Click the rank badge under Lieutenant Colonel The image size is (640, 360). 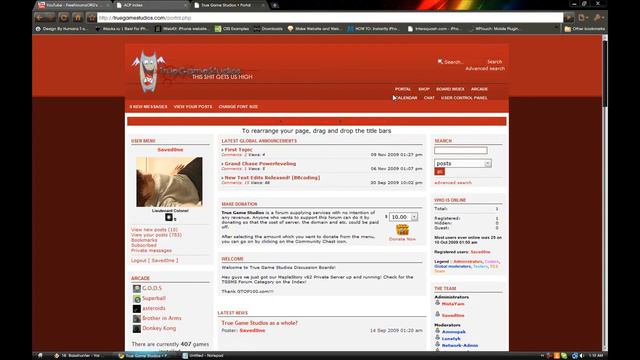(169, 218)
